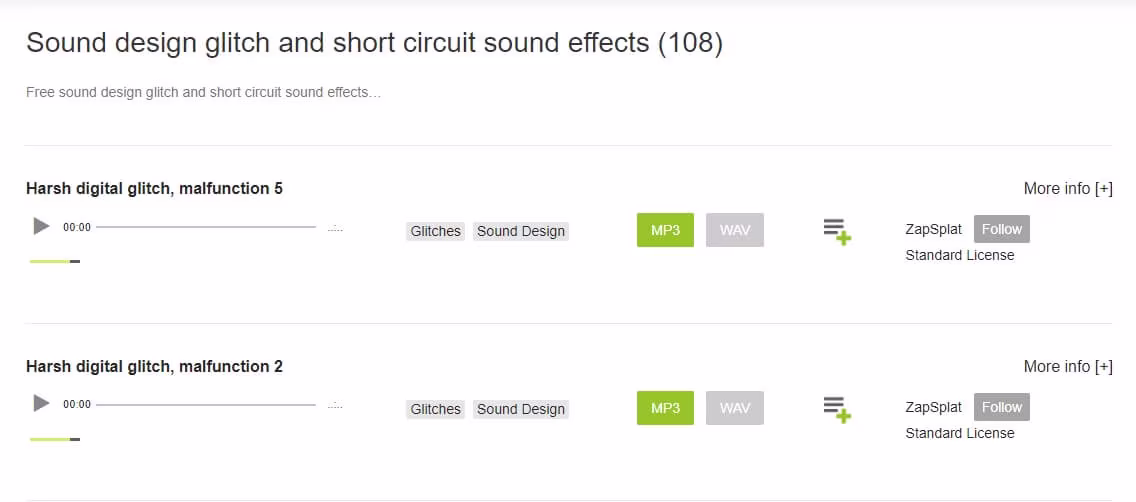This screenshot has height=502, width=1136.
Task: Follow ZapSplat from the malfunction 2 row
Action: (1001, 407)
